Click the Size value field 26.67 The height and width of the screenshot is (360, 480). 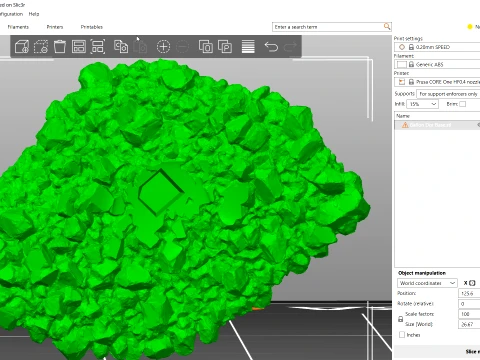469,324
